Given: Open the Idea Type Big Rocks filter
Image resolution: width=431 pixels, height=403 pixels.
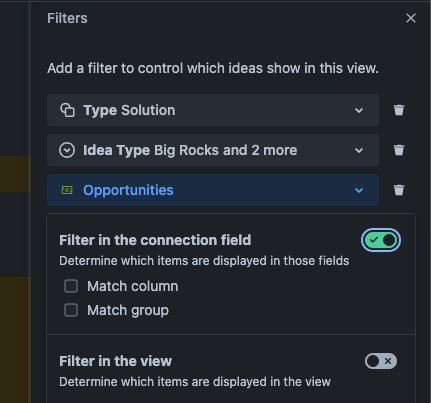Looking at the screenshot, I should pos(213,150).
